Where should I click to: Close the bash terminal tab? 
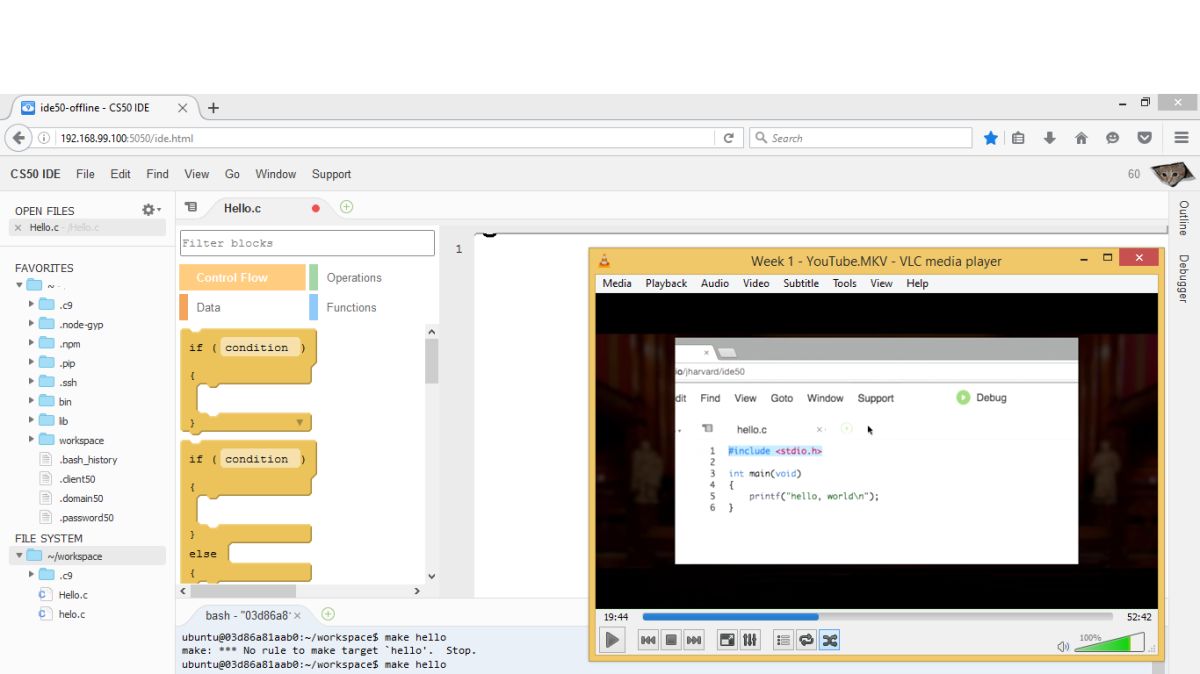coord(297,616)
